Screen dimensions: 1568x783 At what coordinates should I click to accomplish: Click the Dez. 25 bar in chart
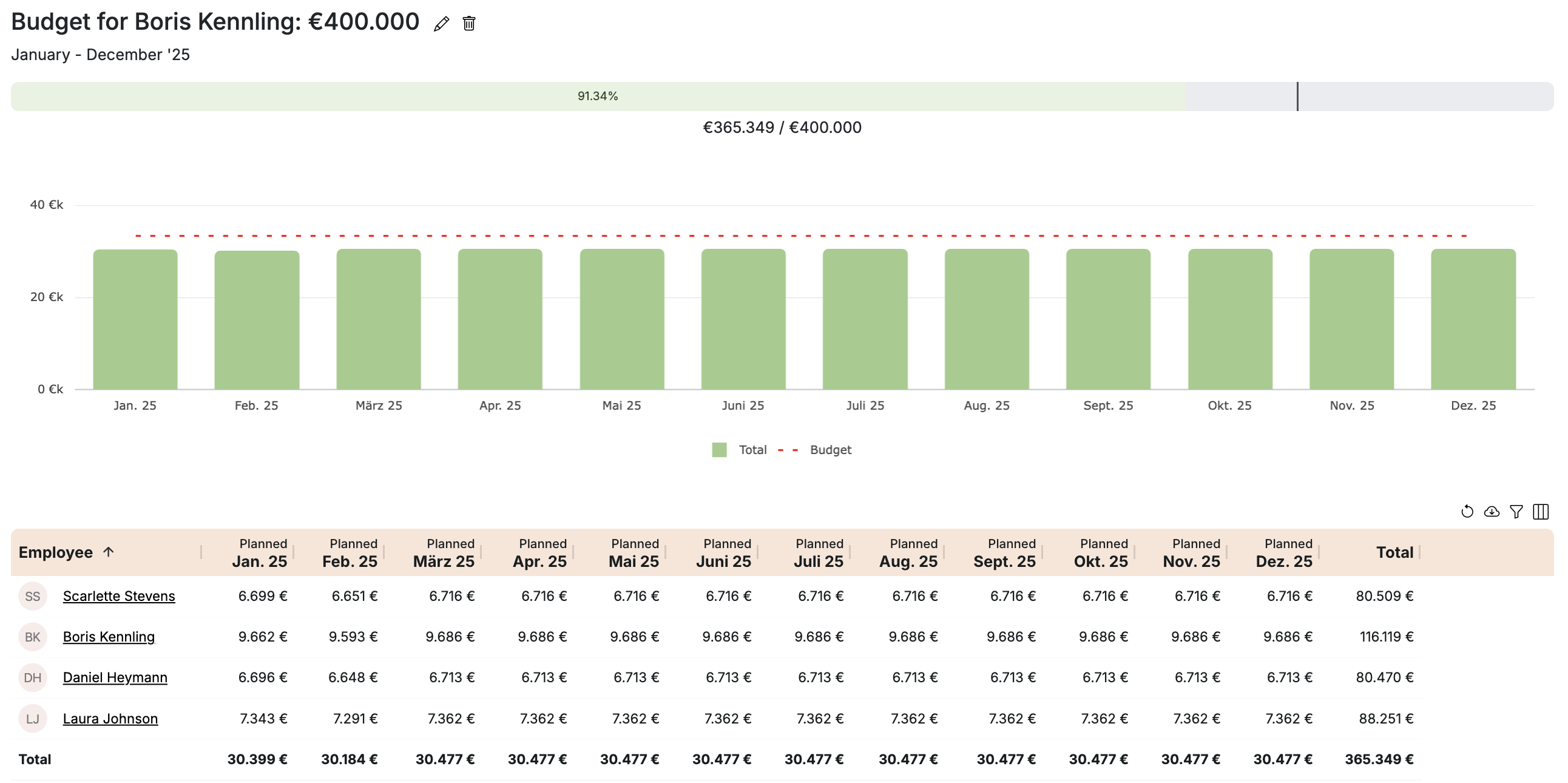click(1473, 320)
